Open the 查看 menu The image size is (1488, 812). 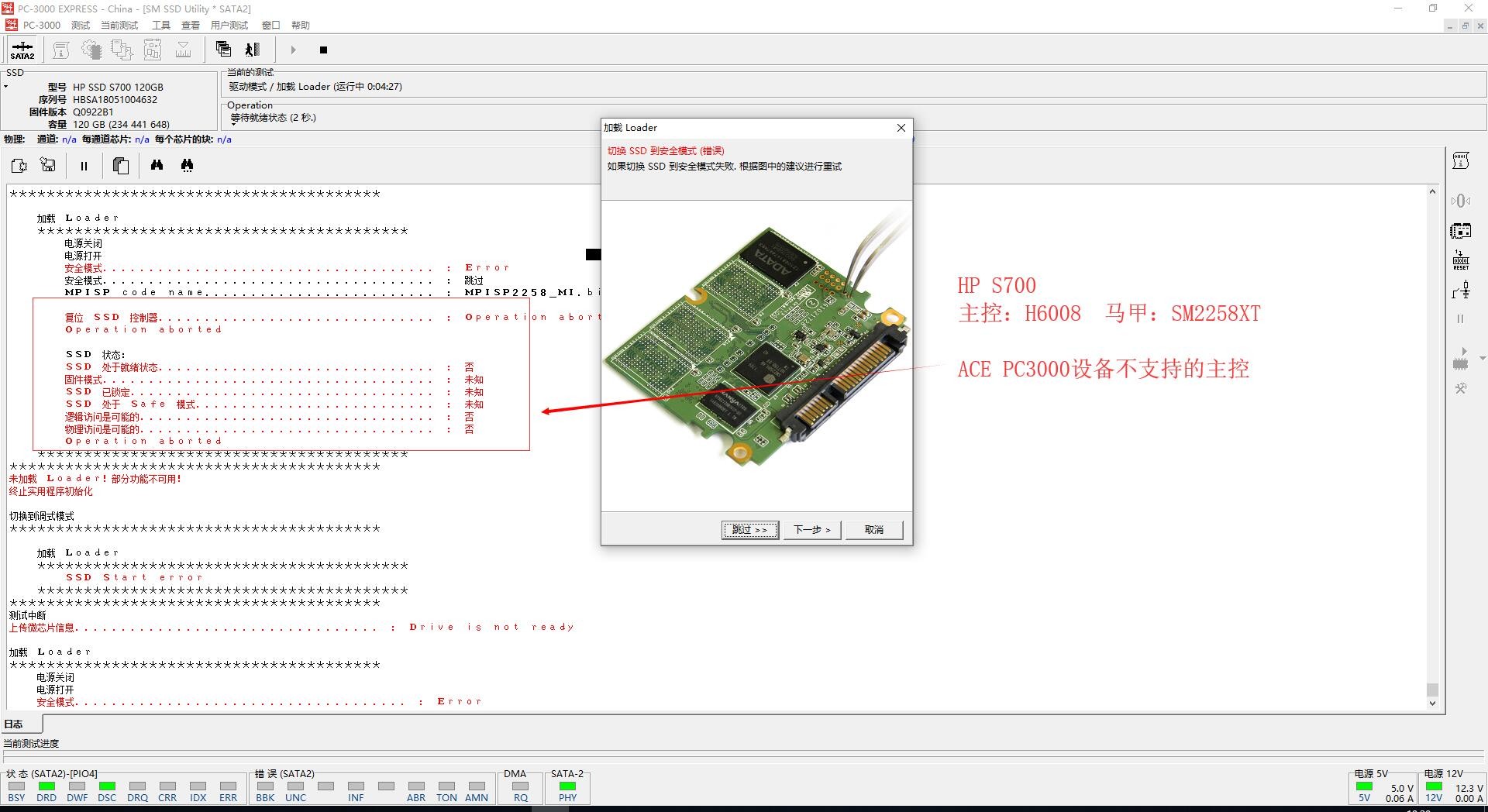pyautogui.click(x=191, y=25)
